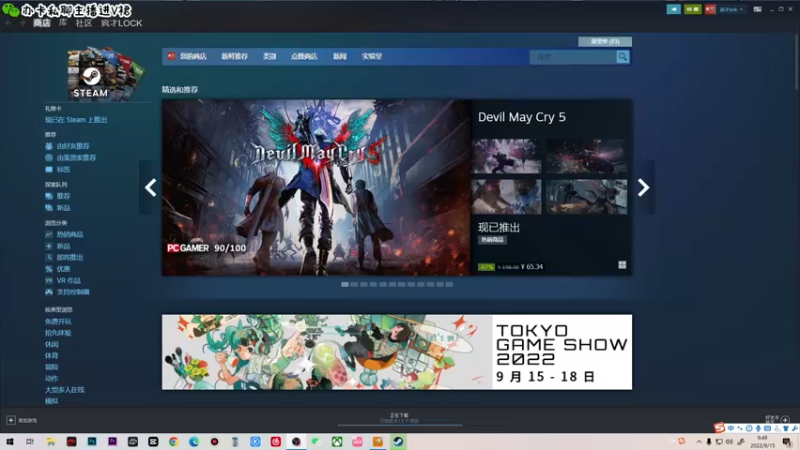Open 免费开玩 free to play link
The width and height of the screenshot is (800, 450).
point(58,321)
